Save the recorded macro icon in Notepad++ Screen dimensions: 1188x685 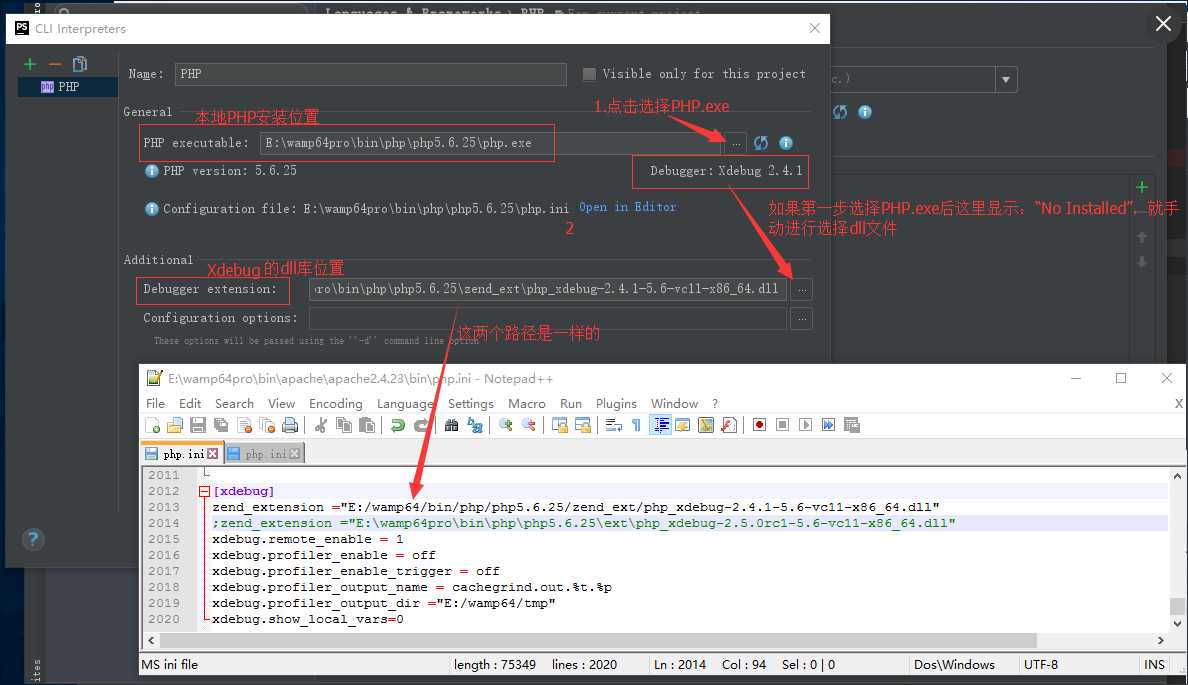click(852, 425)
